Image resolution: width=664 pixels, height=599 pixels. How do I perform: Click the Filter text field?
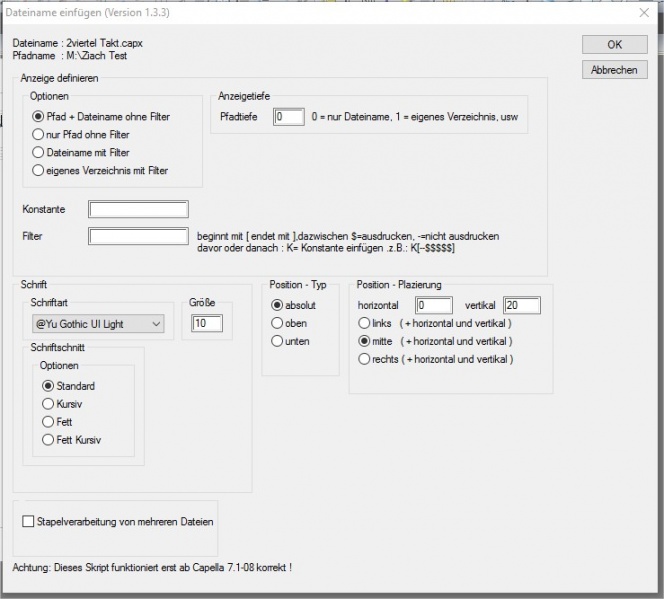[138, 236]
